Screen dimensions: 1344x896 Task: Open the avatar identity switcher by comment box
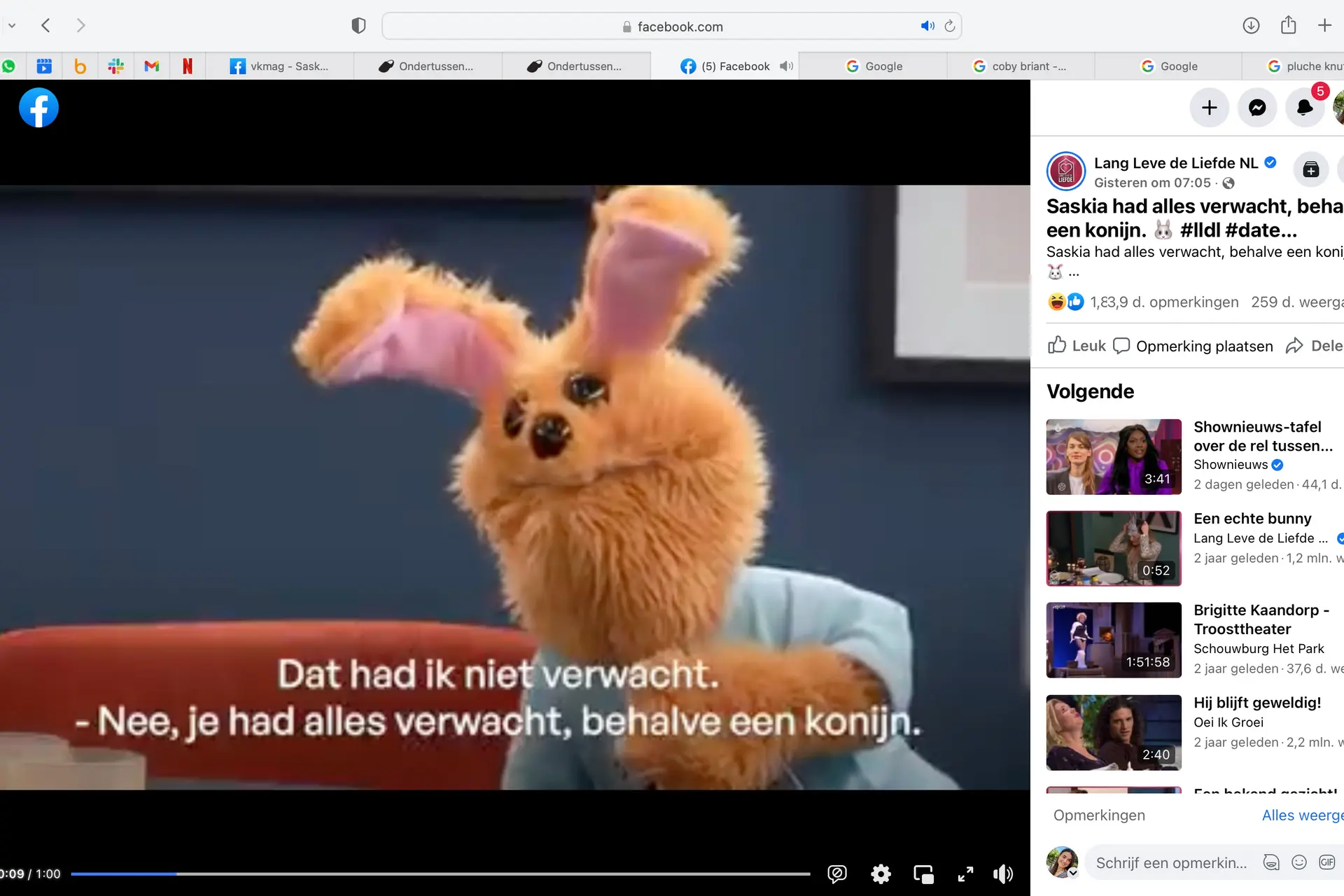1063,862
